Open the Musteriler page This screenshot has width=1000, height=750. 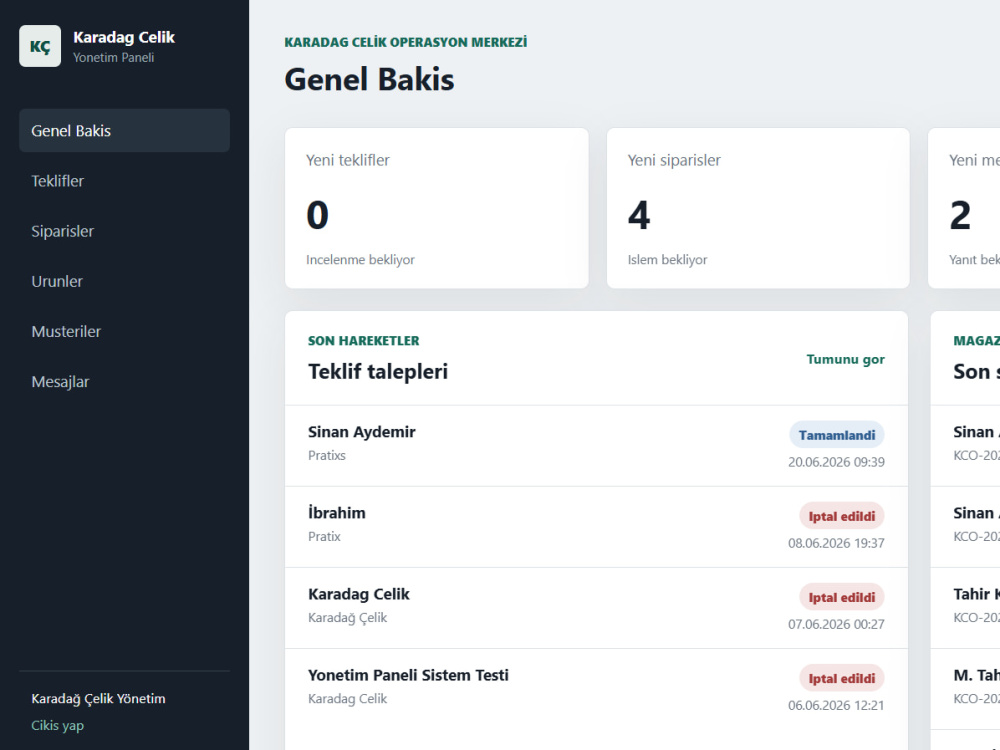(124, 332)
